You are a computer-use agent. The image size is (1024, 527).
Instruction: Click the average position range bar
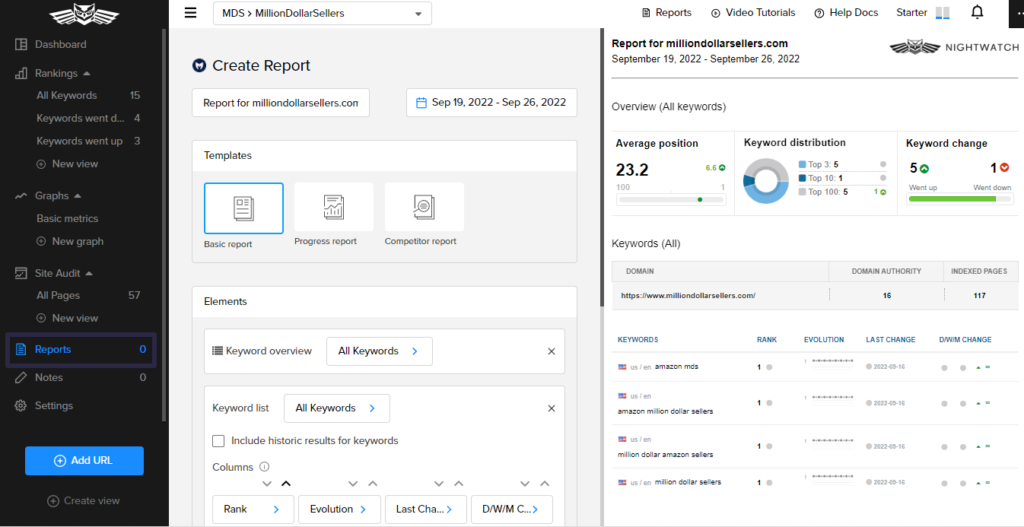[x=671, y=199]
